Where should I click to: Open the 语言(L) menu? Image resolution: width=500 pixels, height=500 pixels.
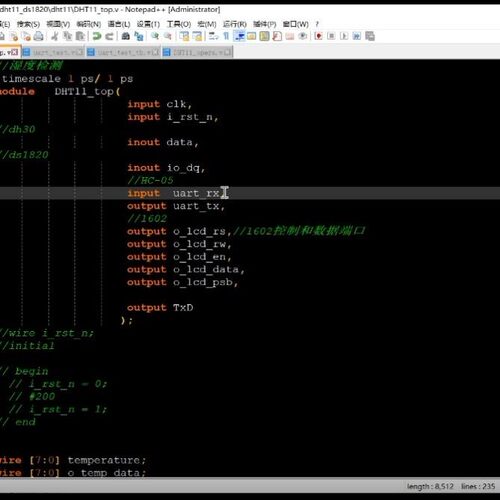tap(119, 24)
